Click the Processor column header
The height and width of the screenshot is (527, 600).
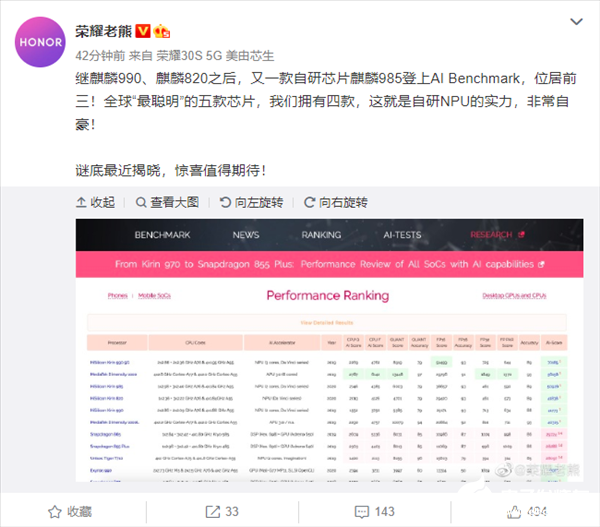[x=117, y=343]
